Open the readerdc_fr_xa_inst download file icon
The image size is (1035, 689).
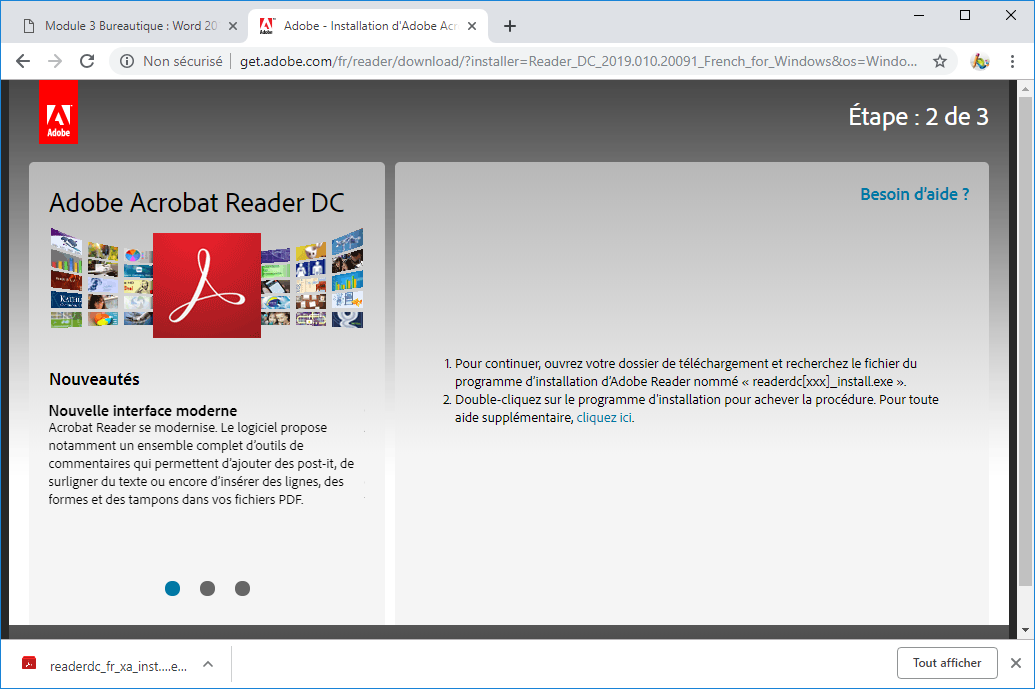point(29,663)
